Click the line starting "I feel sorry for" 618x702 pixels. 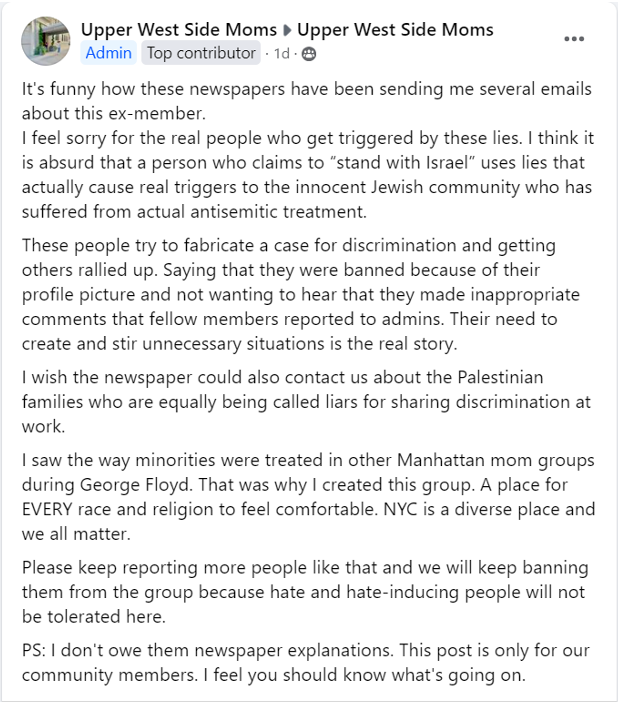click(x=308, y=138)
